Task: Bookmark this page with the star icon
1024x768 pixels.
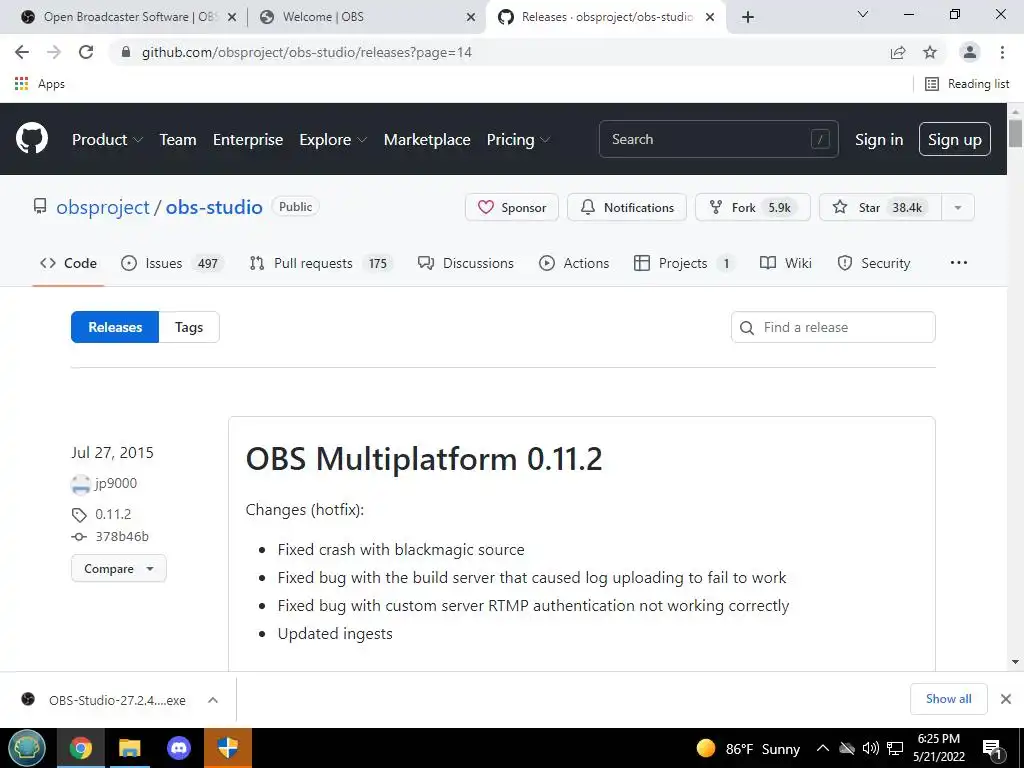Action: pos(930,52)
